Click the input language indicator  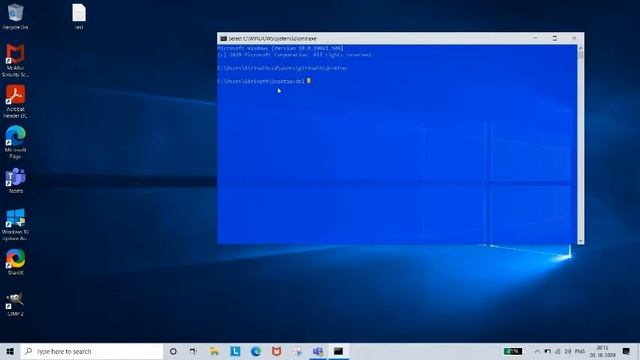[x=580, y=351]
